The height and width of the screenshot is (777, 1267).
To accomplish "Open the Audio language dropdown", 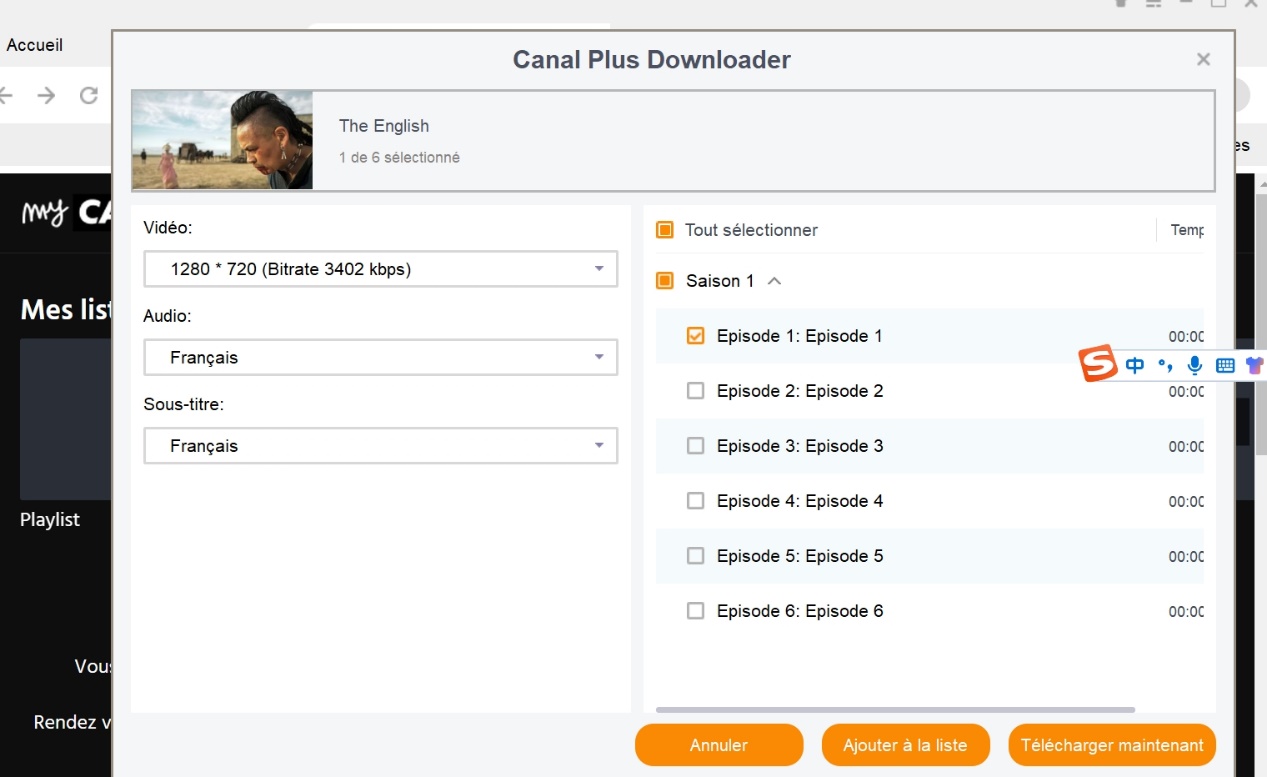I will click(381, 357).
